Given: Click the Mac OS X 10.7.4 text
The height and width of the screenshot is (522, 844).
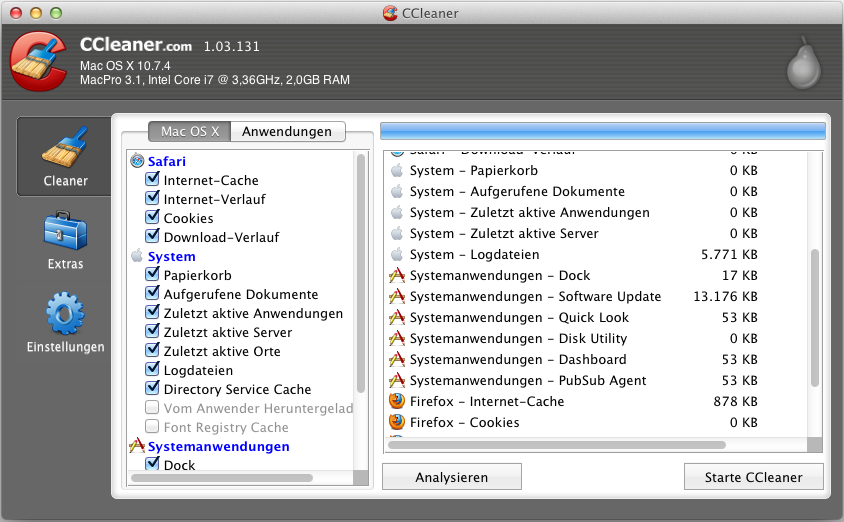Looking at the screenshot, I should point(125,66).
